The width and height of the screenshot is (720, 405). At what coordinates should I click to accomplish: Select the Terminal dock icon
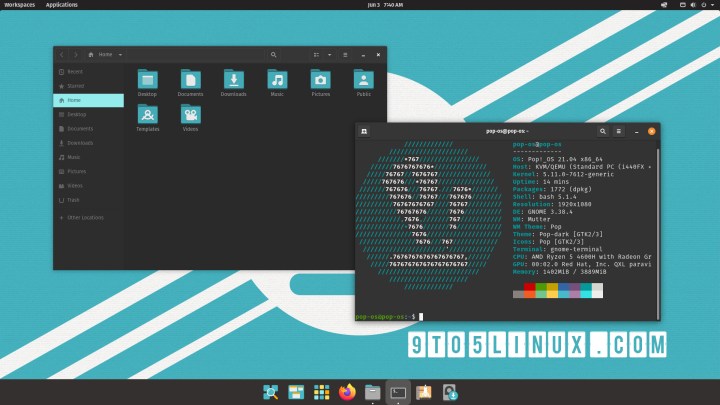398,392
